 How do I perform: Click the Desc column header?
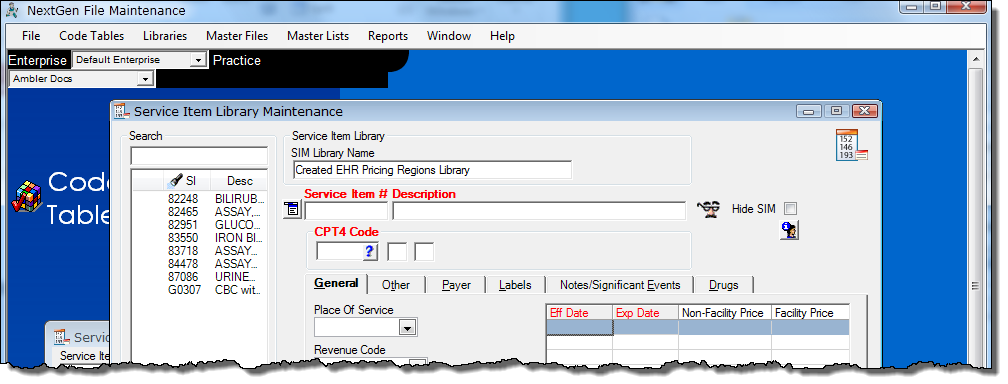pos(239,181)
